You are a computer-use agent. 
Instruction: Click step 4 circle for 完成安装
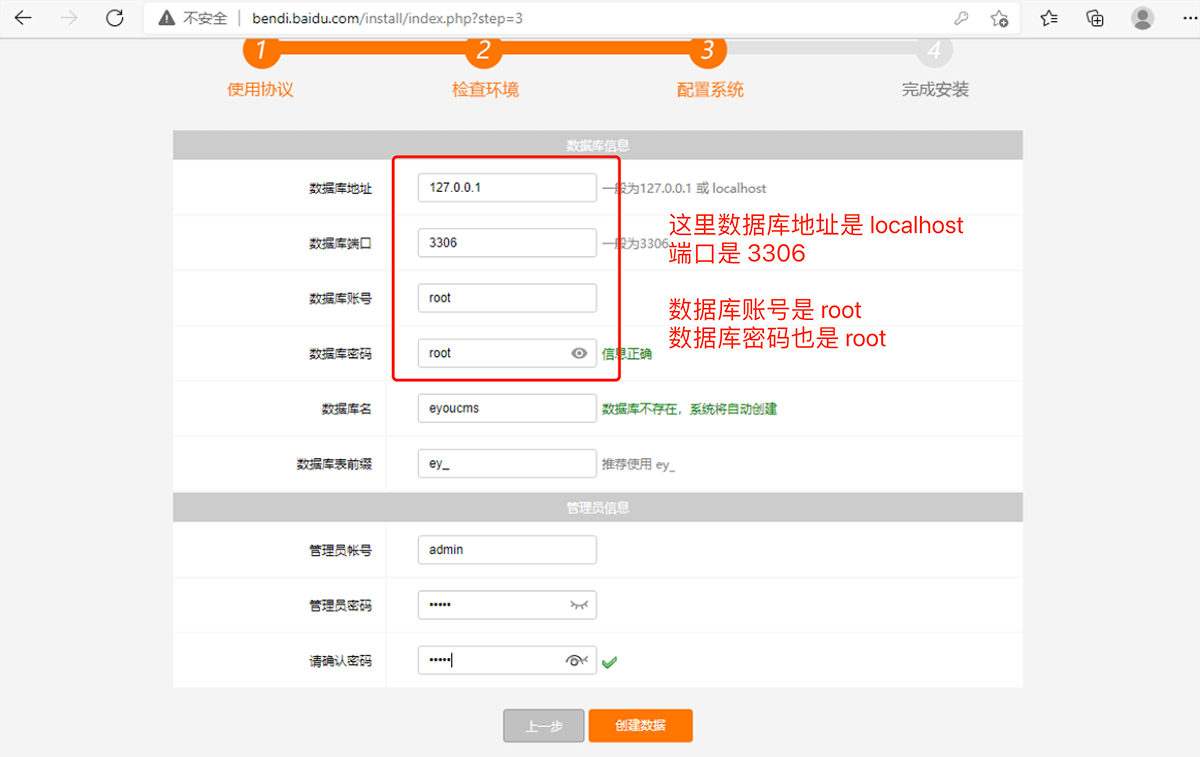(x=934, y=50)
